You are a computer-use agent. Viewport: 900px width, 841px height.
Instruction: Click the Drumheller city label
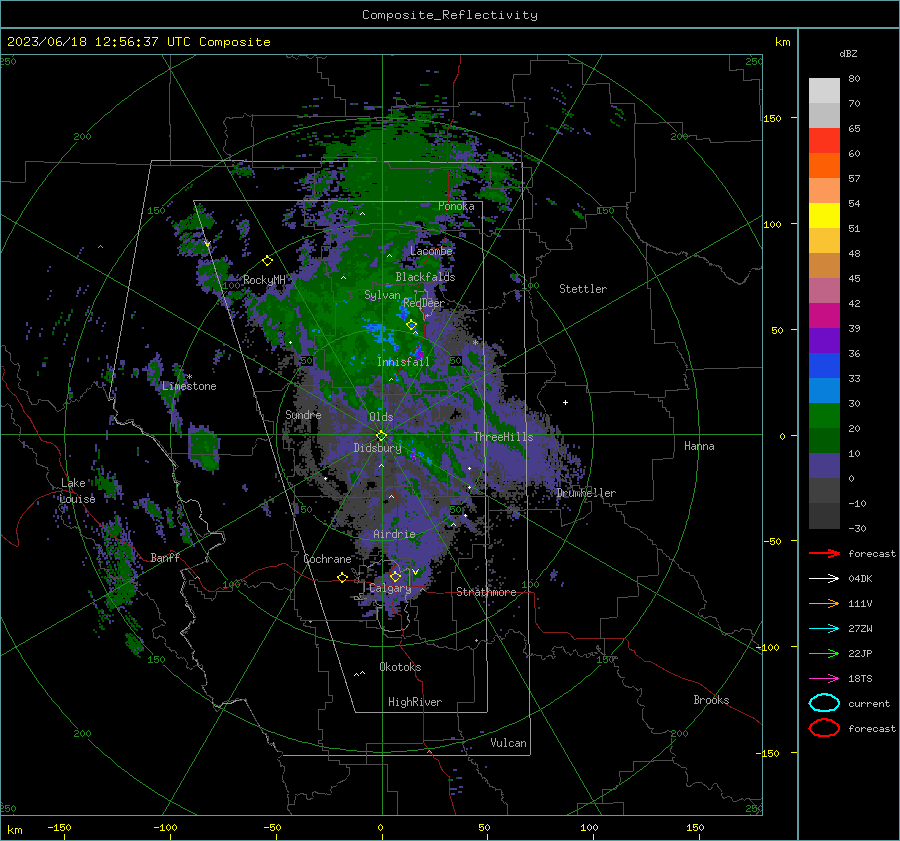586,493
